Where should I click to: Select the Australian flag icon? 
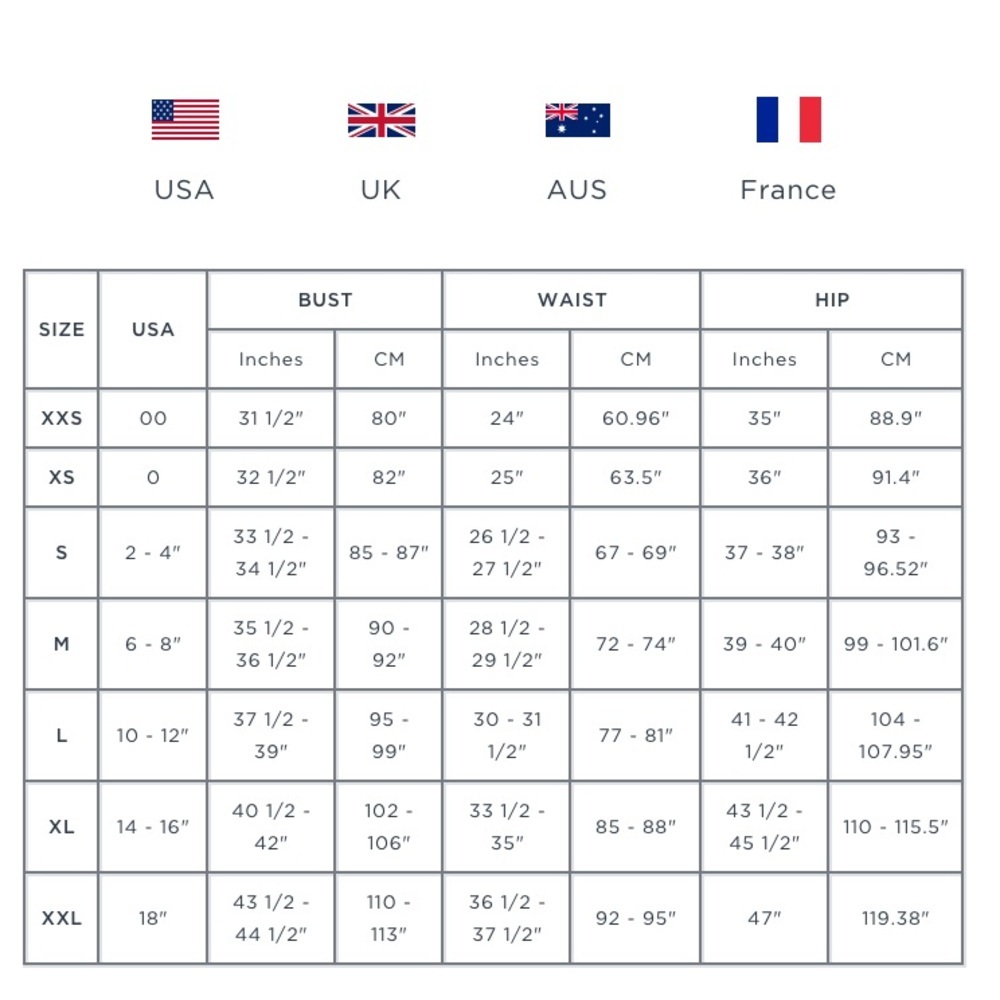577,120
